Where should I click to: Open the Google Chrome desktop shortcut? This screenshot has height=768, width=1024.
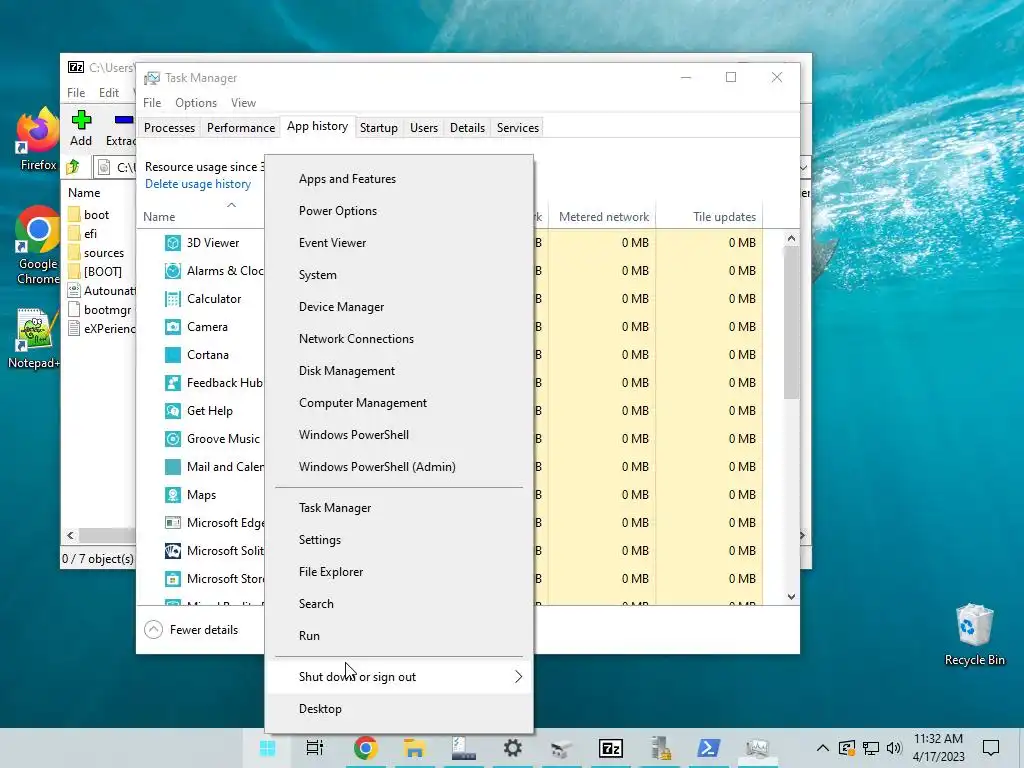(x=38, y=246)
